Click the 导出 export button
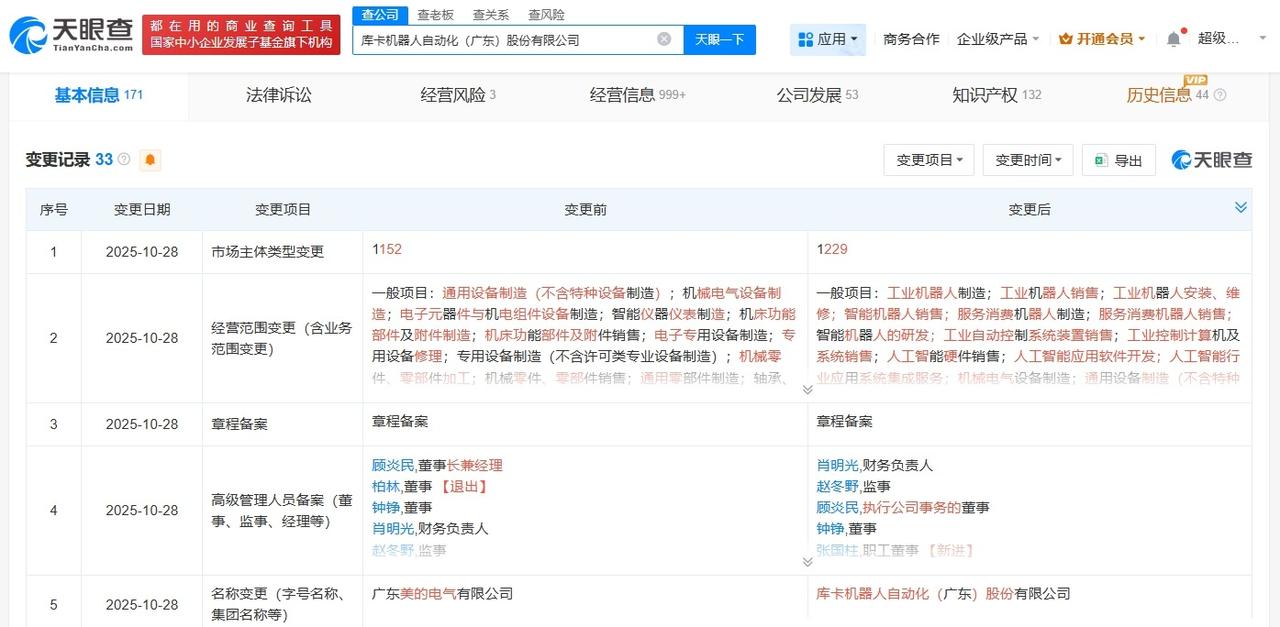The height and width of the screenshot is (627, 1280). point(1119,160)
